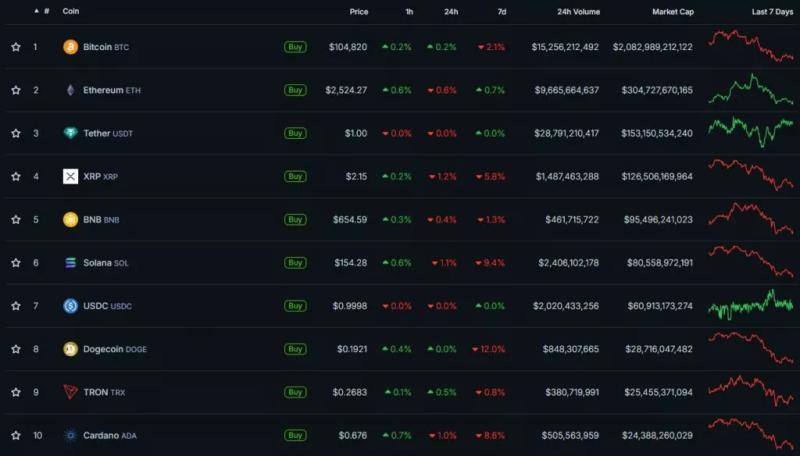
Task: Click the Ethereum diamond logo
Action: click(70, 90)
